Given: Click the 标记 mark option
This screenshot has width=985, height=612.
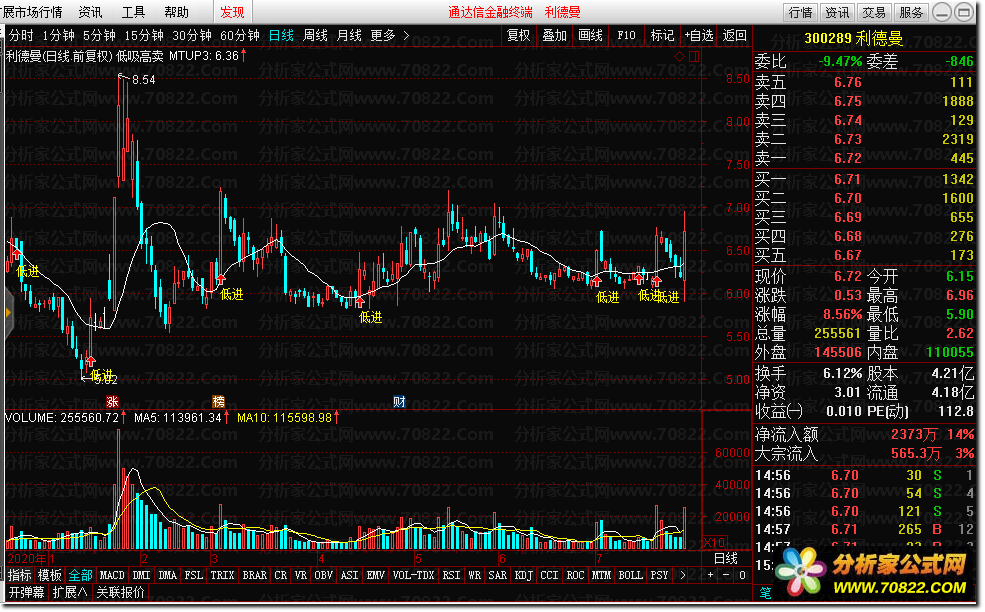Looking at the screenshot, I should (x=662, y=36).
